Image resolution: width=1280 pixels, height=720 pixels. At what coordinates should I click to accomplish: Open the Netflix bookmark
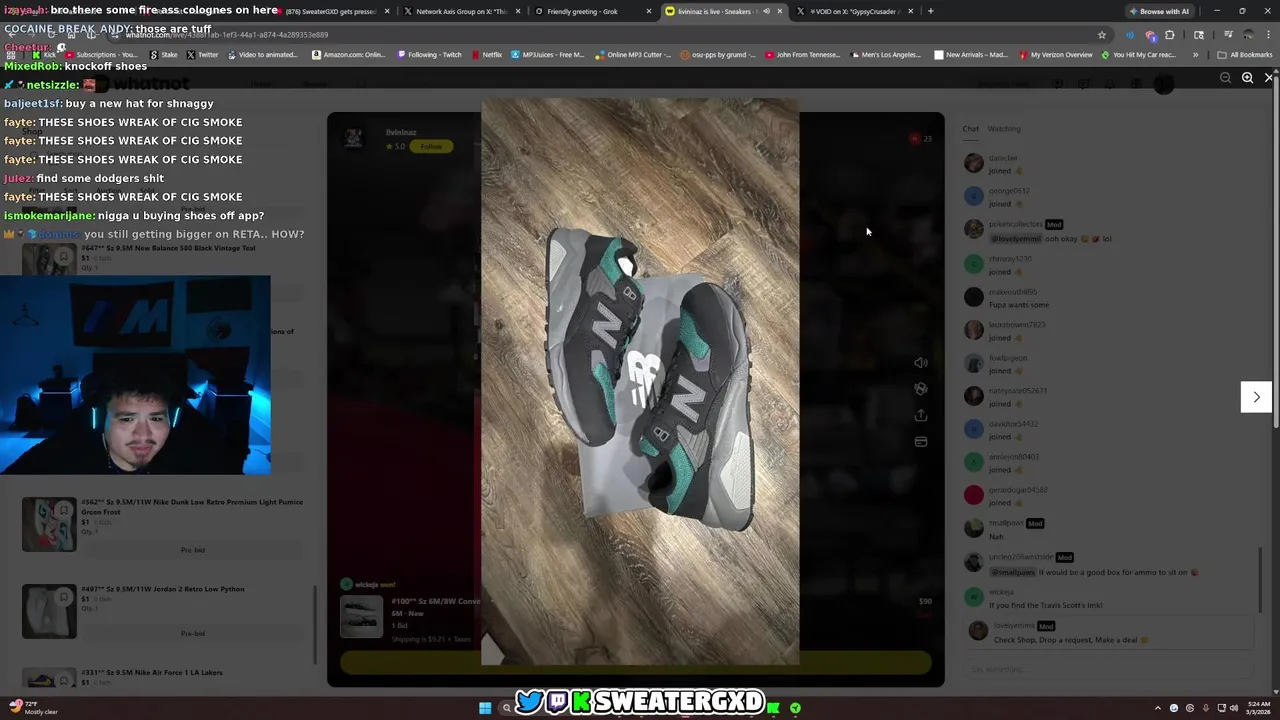(487, 55)
